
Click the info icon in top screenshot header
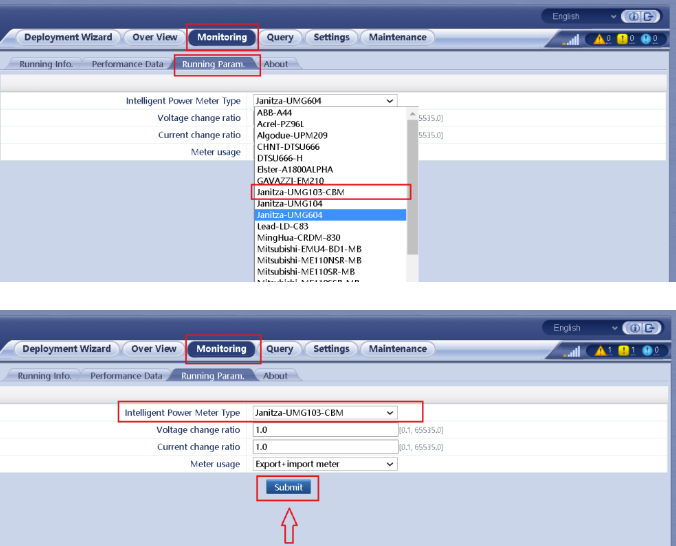tap(633, 17)
